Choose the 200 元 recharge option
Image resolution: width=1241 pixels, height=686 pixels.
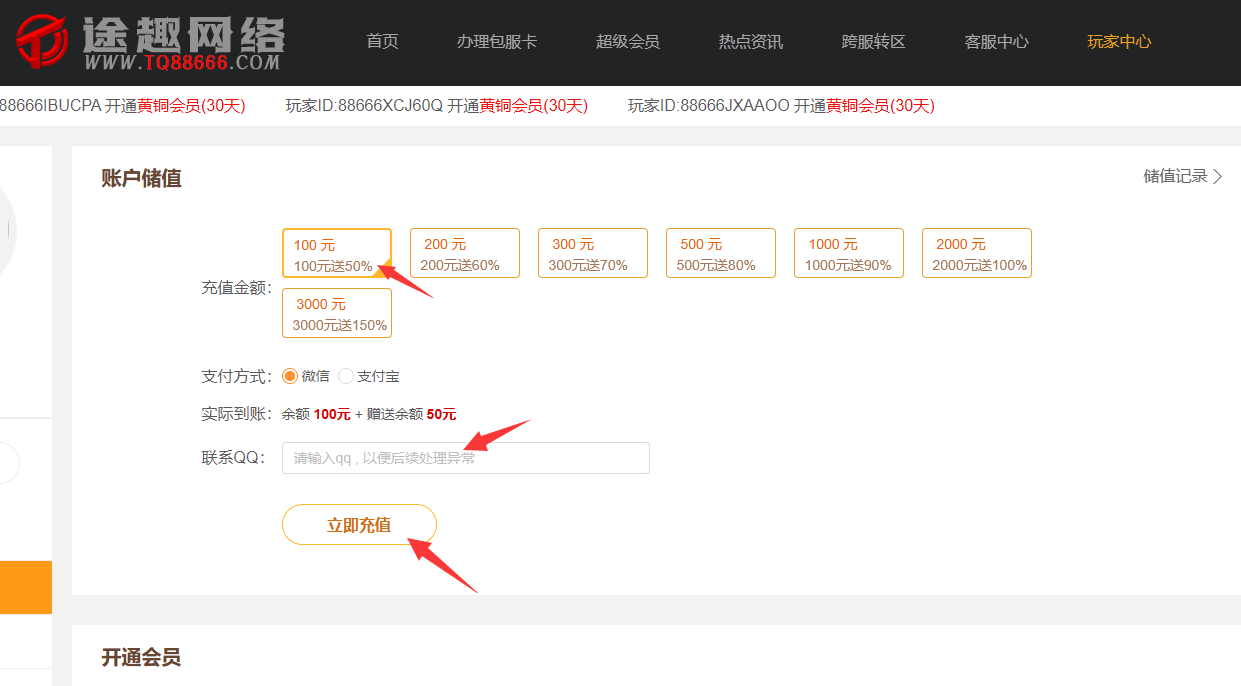click(x=464, y=254)
